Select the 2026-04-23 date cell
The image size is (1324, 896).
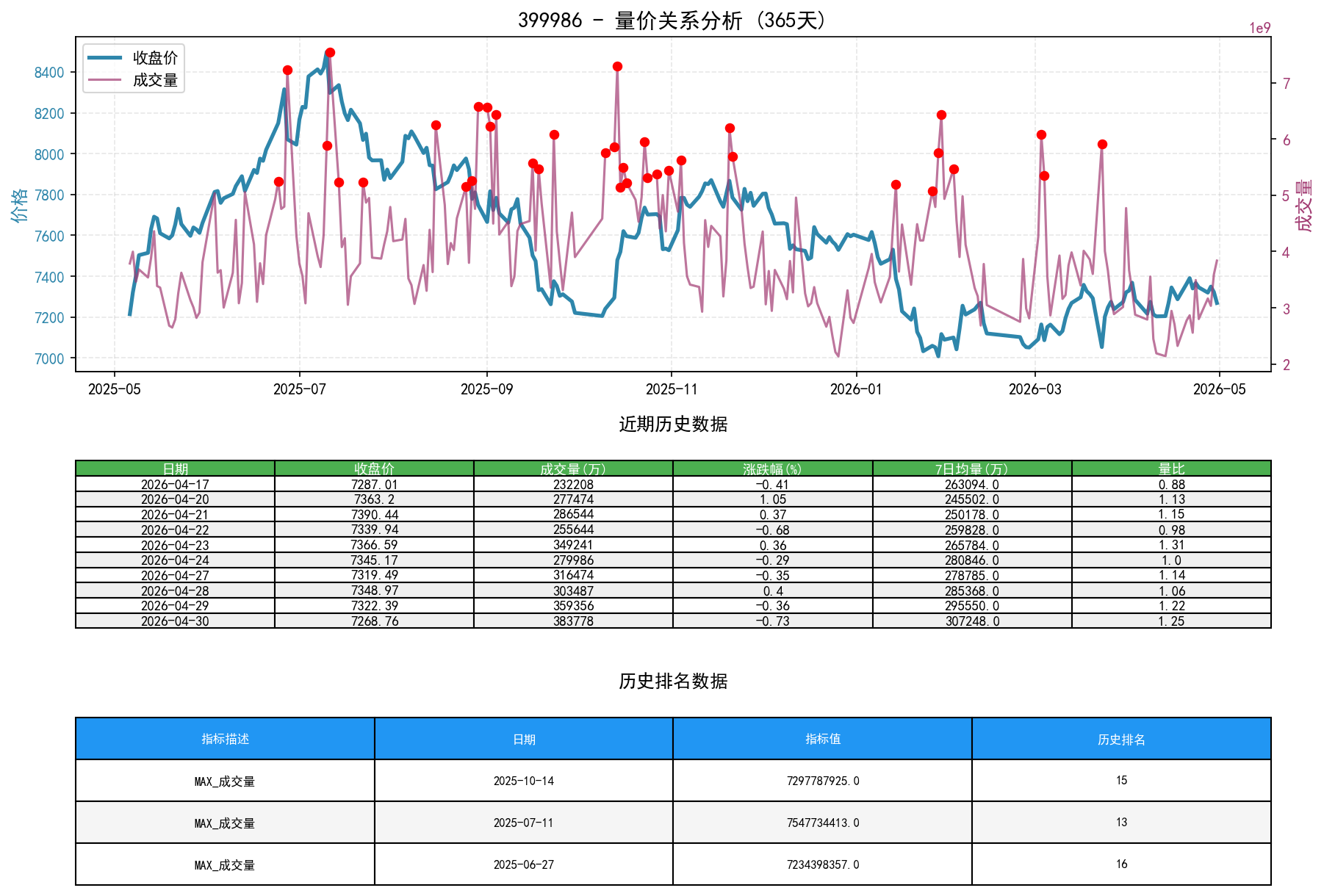point(175,545)
